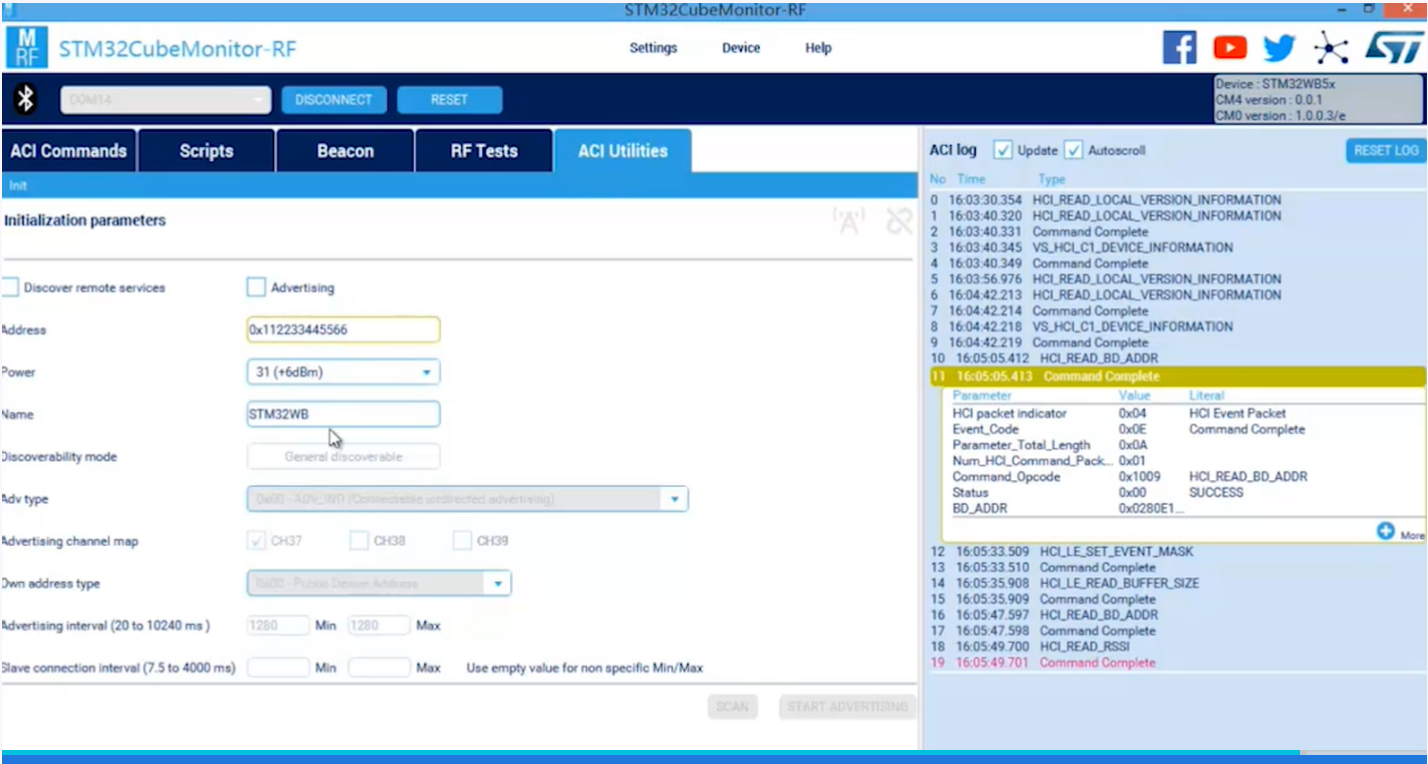Toggle the CH37 channel checkbox
Screen dimensions: 1428x764
pyautogui.click(x=256, y=541)
